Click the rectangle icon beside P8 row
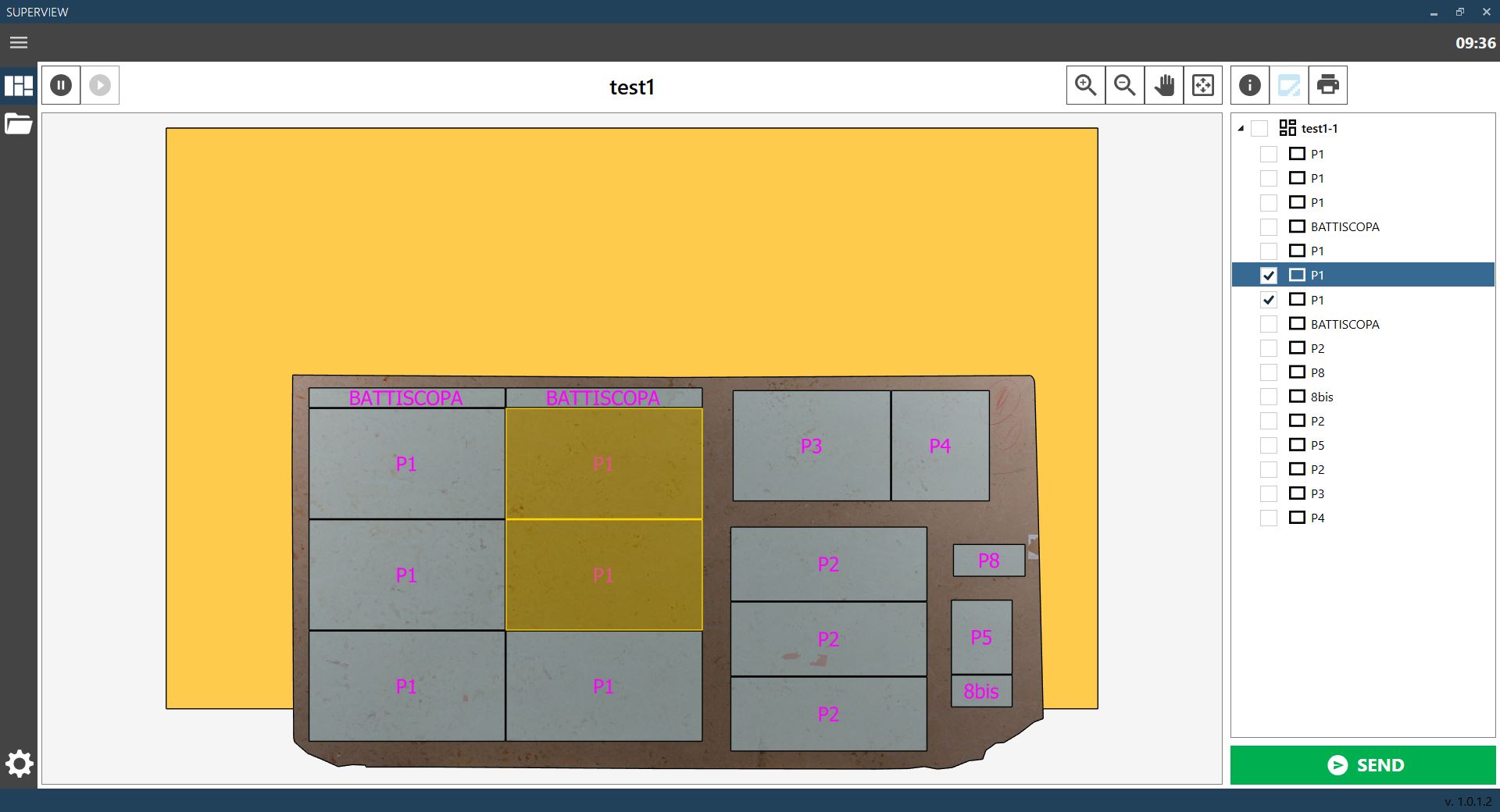Viewport: 1500px width, 812px height. 1297,372
